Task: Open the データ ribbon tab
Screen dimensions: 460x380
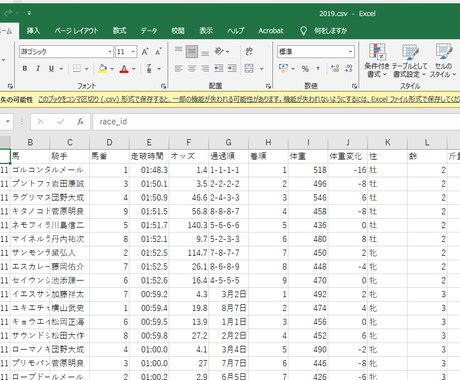Action: coord(149,31)
